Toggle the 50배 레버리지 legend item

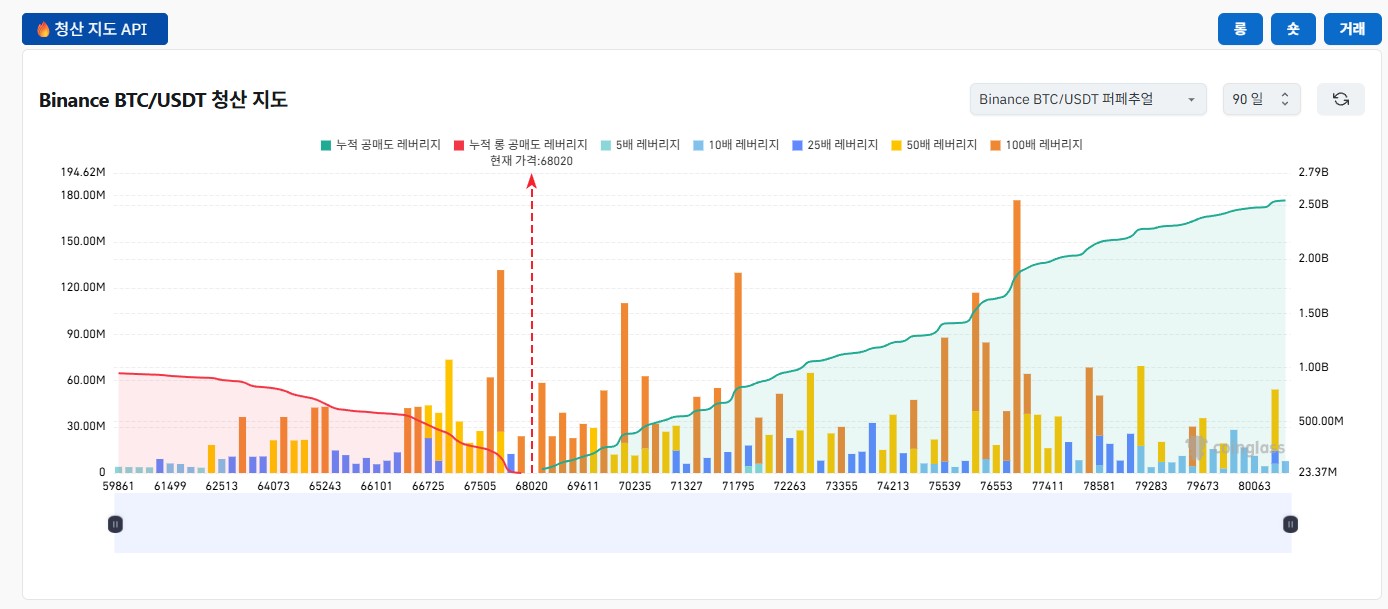933,145
